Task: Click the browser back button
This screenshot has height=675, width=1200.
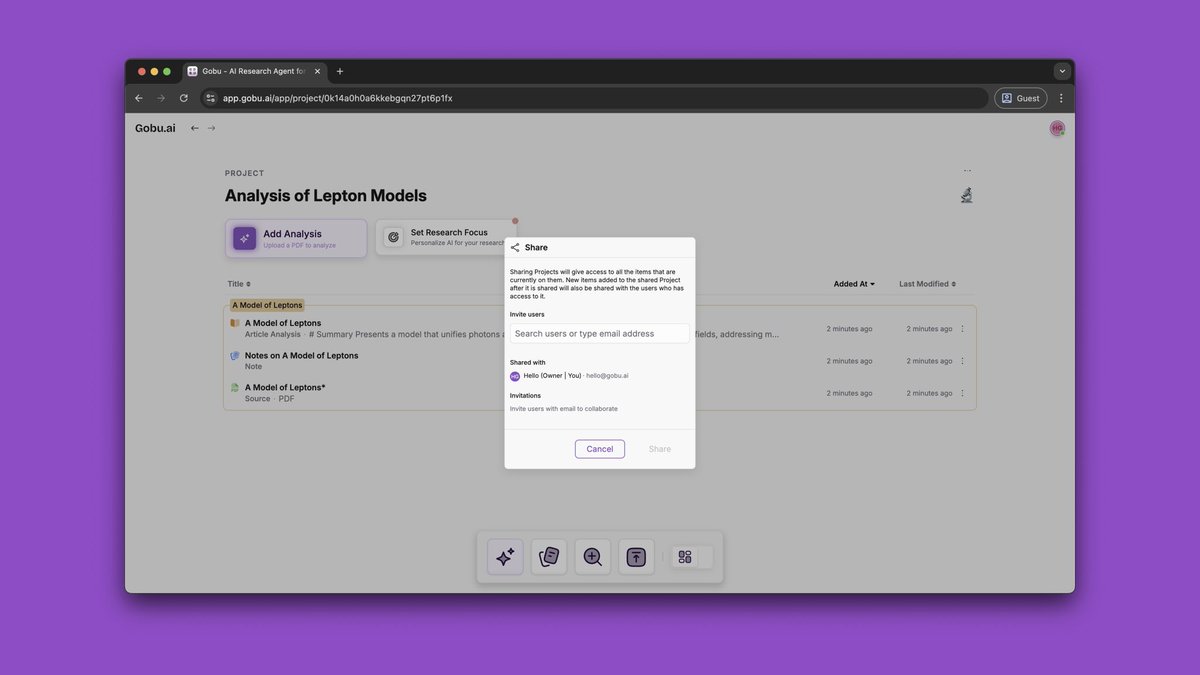Action: click(x=139, y=98)
